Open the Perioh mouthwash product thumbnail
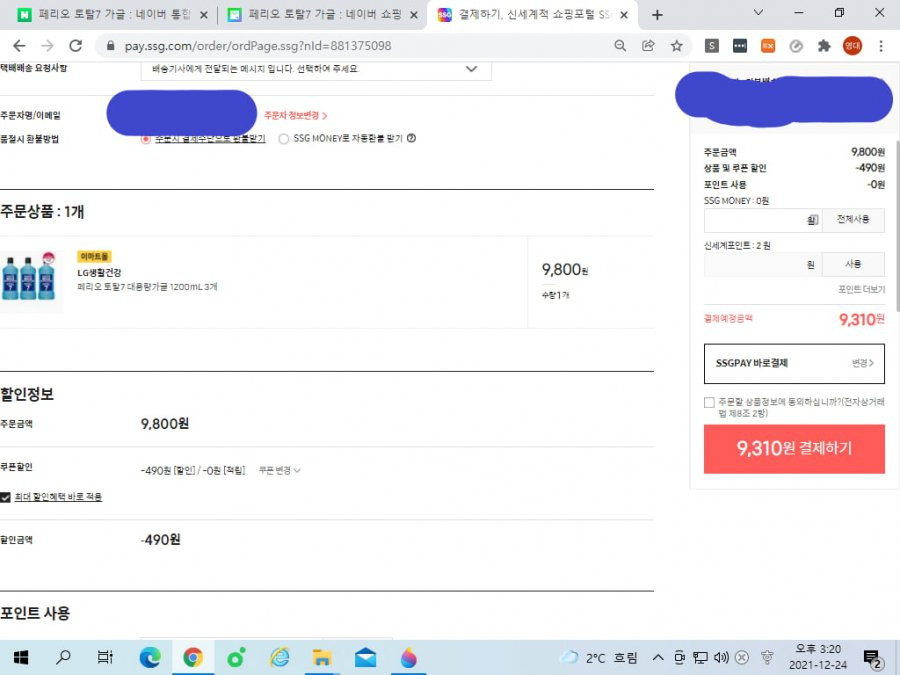The image size is (900, 675). click(30, 280)
